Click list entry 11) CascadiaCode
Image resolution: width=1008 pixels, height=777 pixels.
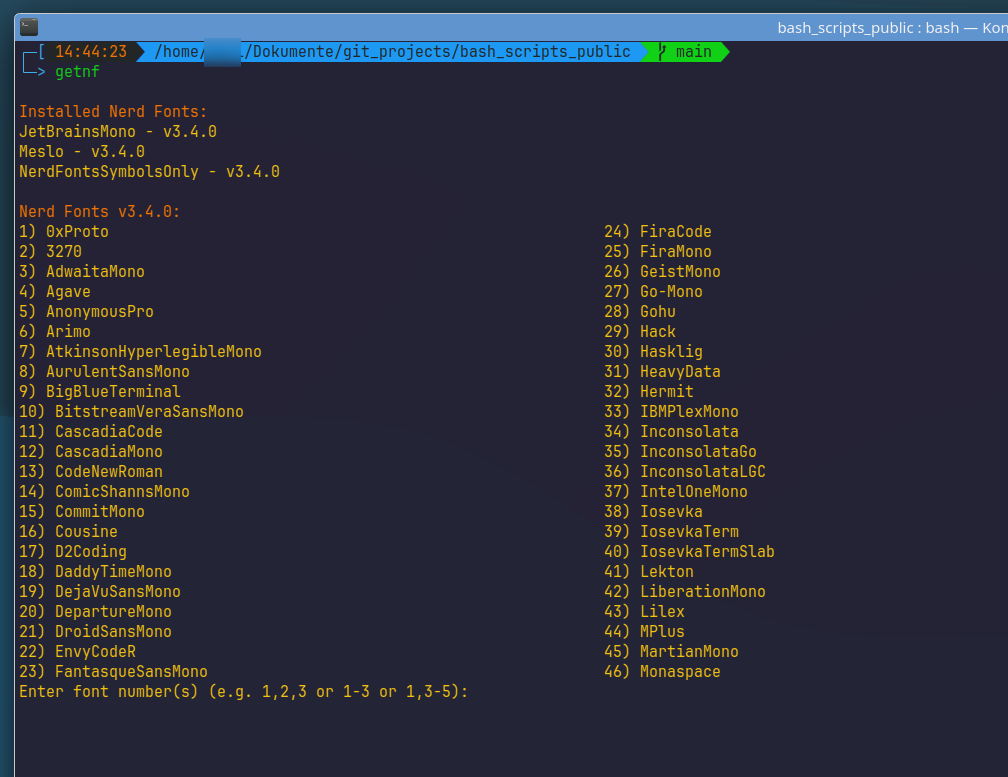tap(91, 432)
